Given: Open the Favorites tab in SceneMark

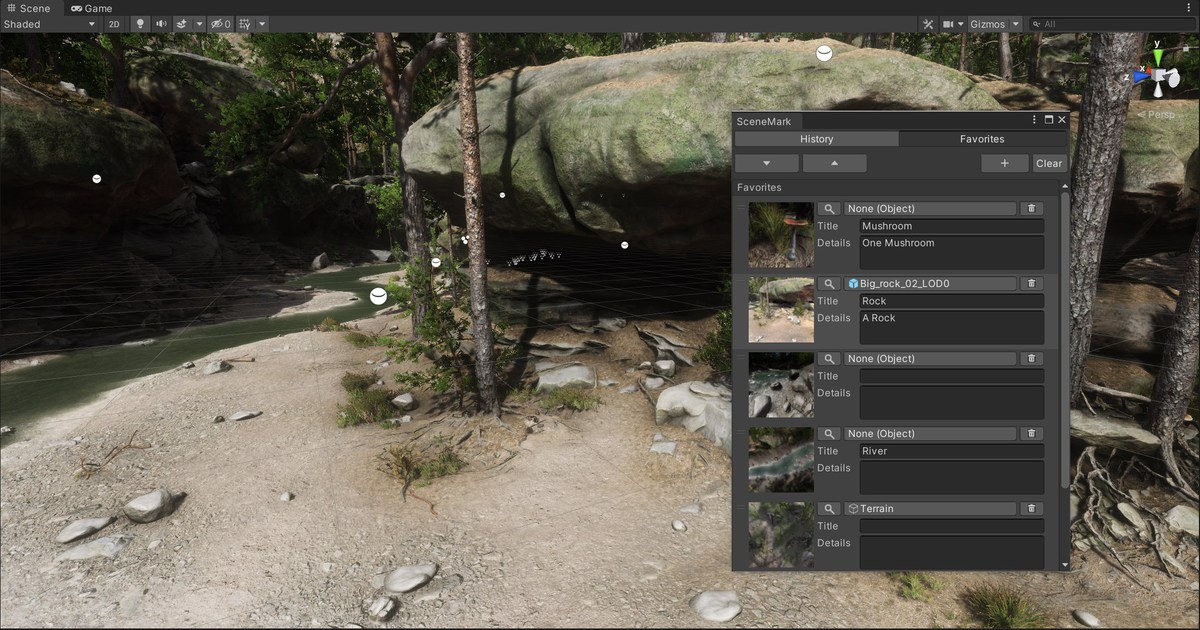Looking at the screenshot, I should point(982,139).
